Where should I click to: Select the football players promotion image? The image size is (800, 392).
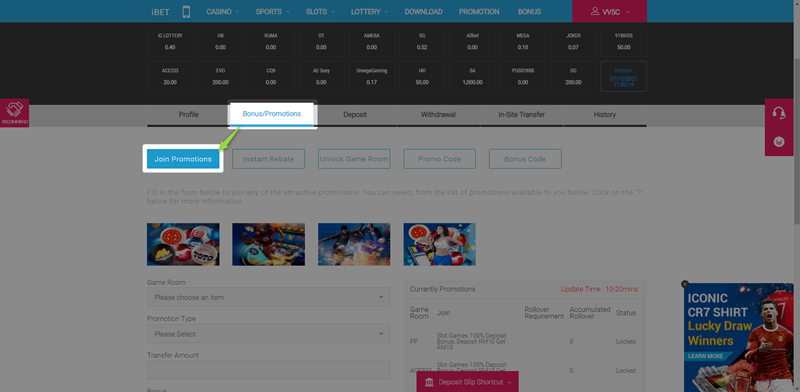pos(354,244)
